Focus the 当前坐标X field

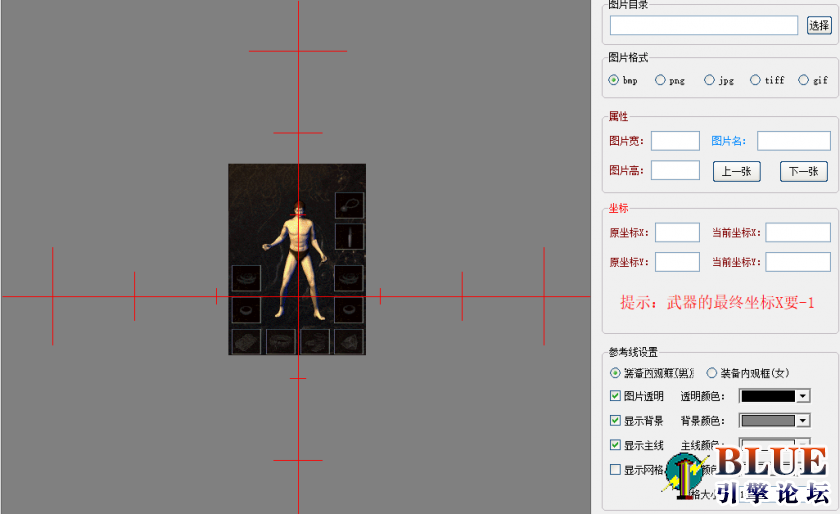point(798,233)
